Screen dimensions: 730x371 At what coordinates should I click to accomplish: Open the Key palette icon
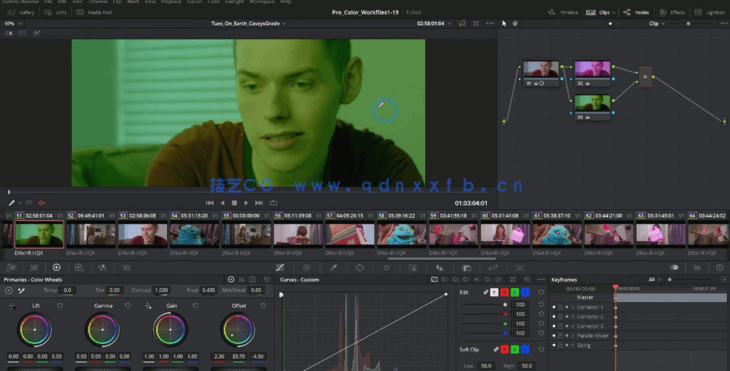[466, 268]
